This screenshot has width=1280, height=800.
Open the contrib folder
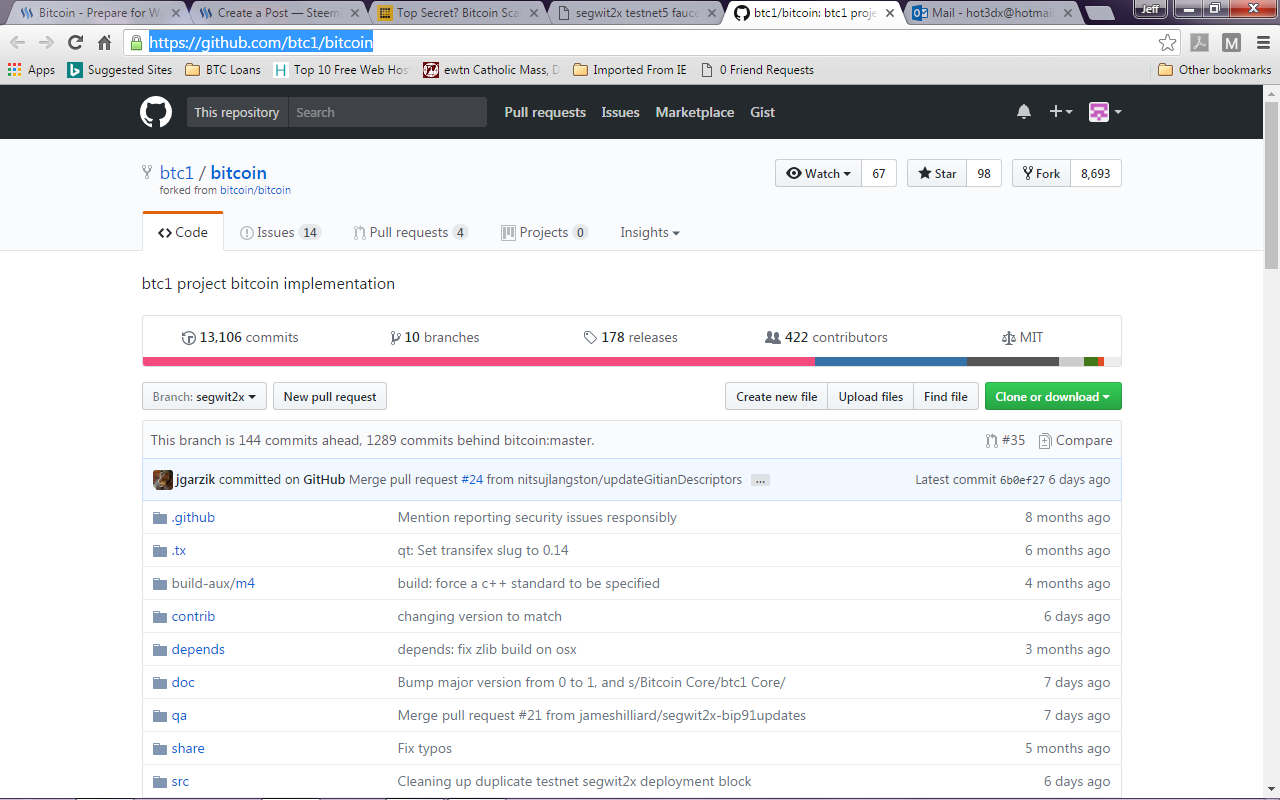pos(193,616)
